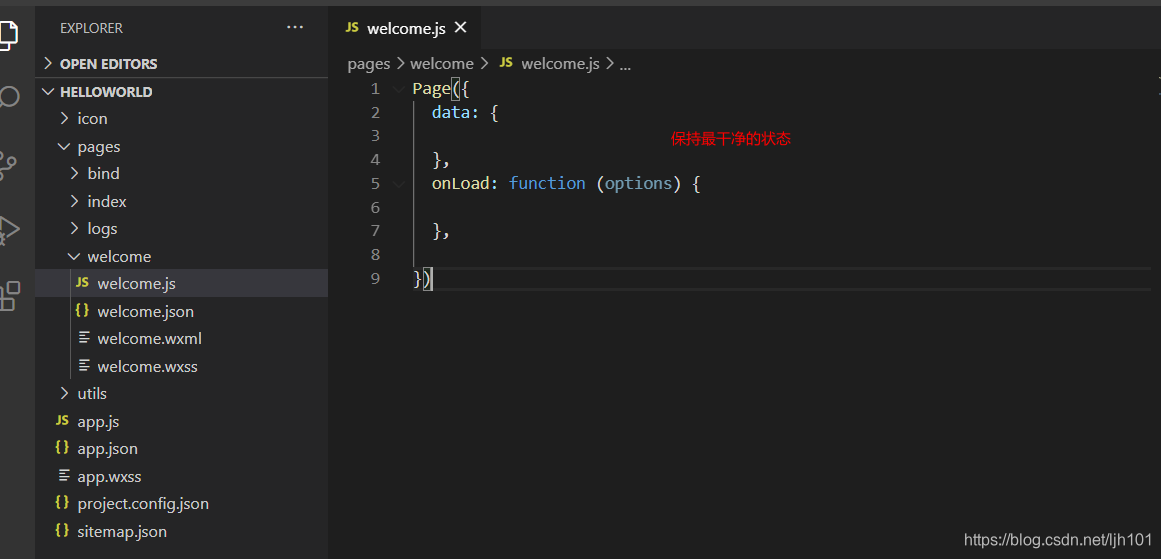Collapse the pages folder
The height and width of the screenshot is (559, 1161).
pos(181,147)
